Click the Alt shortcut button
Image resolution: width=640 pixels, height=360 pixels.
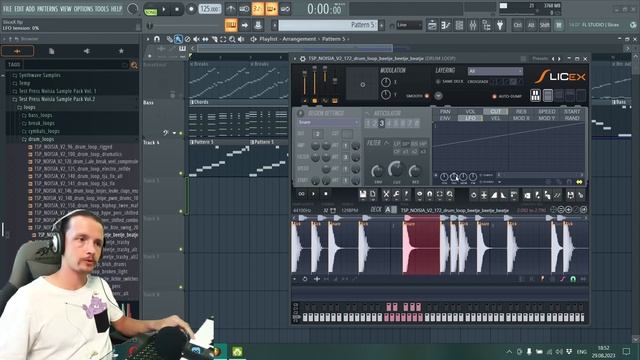click(531, 25)
